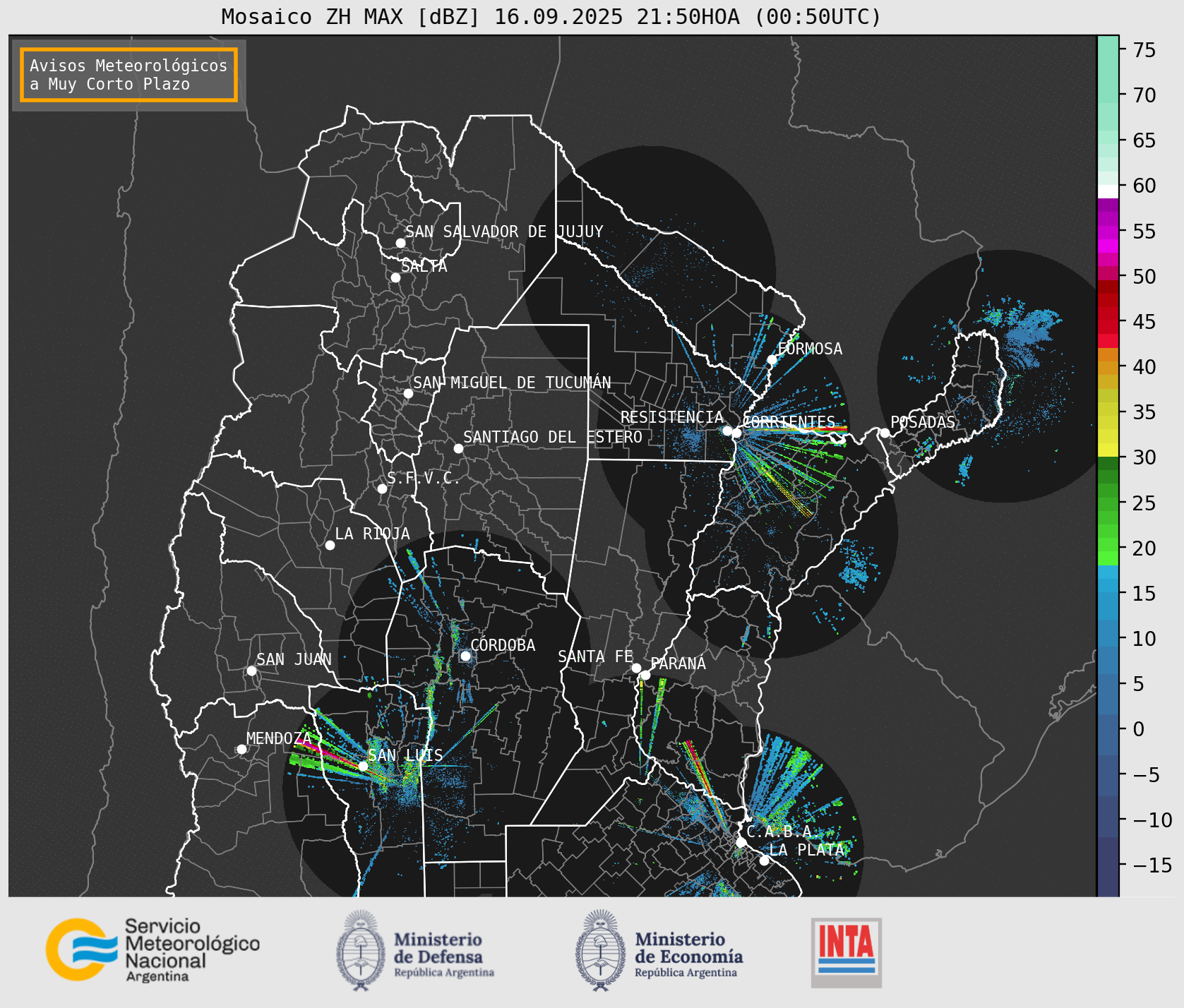
Task: Click the Paraná city dot
Action: (x=645, y=675)
